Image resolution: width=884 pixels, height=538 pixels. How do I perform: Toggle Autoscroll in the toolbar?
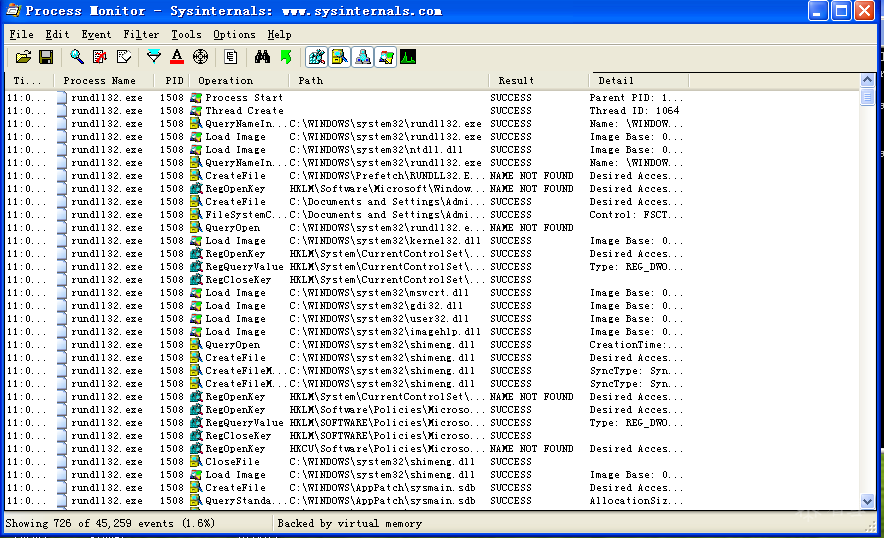(x=100, y=57)
